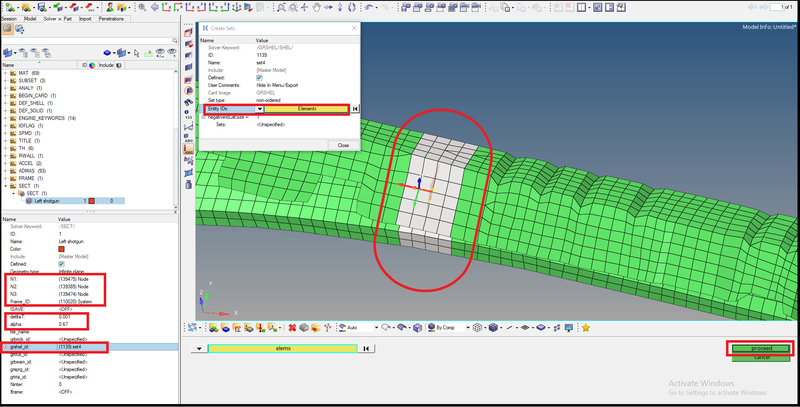
Task: Collapse the SECT (1) top folder
Action: (6, 186)
